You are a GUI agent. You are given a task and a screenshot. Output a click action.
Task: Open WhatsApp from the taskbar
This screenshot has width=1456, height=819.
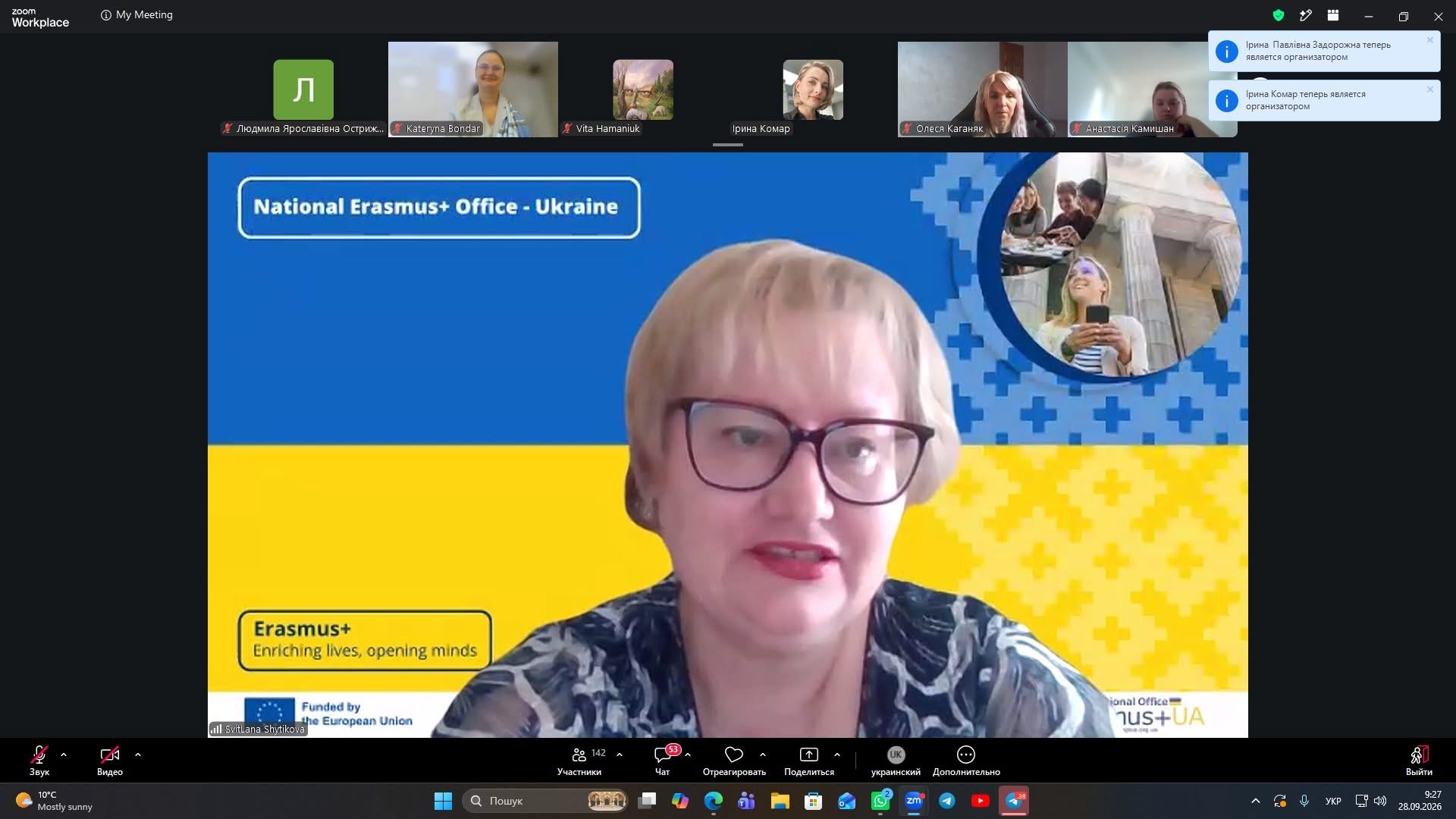[880, 801]
